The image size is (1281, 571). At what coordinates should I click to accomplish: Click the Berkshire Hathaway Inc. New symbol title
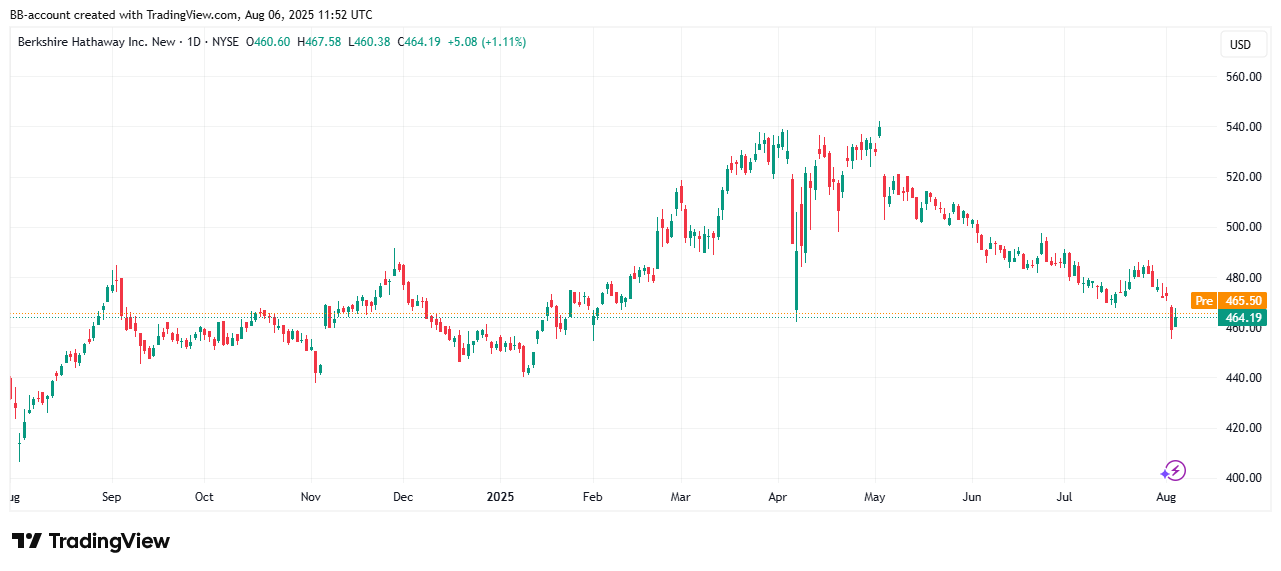95,42
